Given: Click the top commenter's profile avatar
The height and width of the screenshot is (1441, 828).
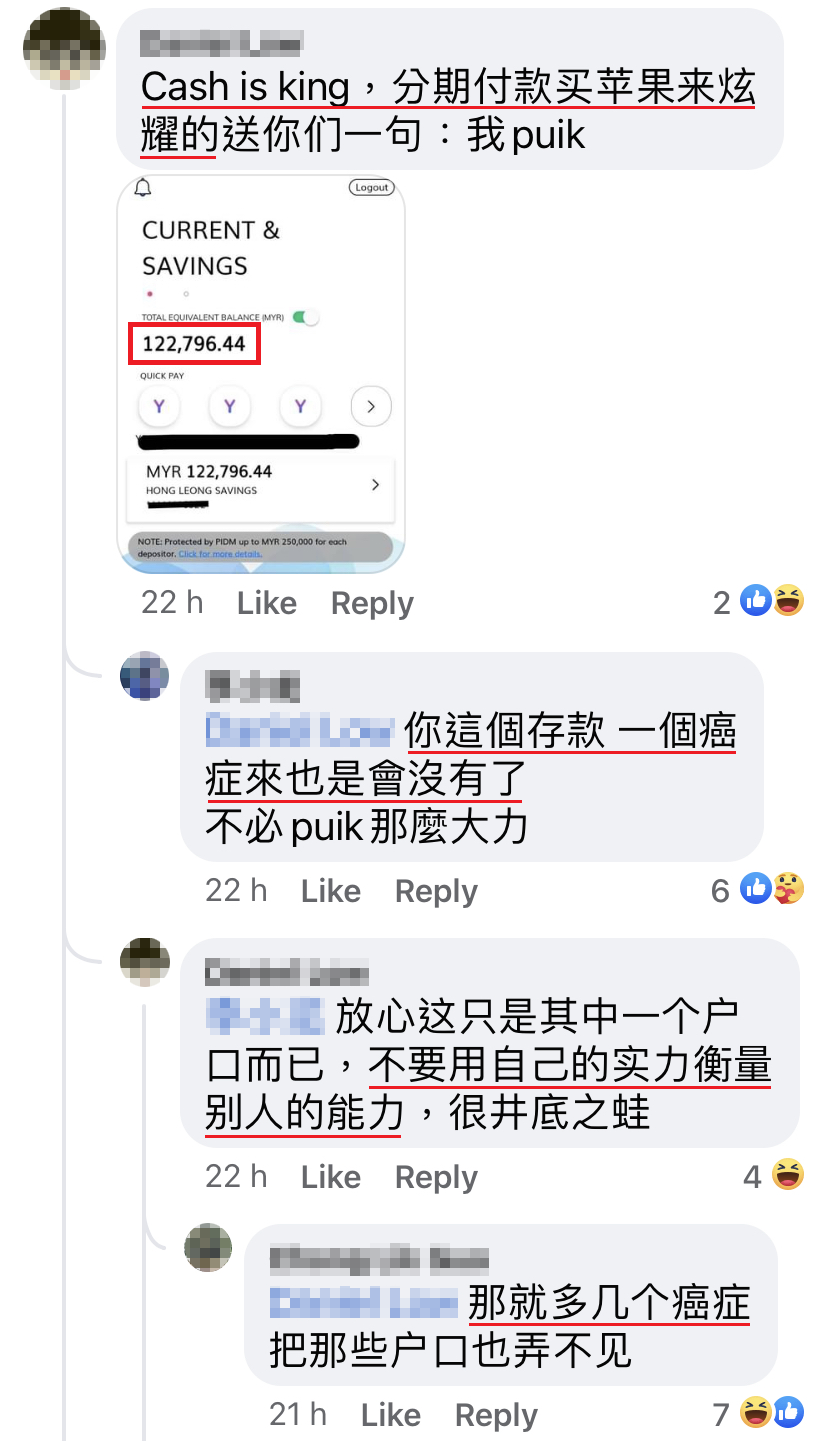Looking at the screenshot, I should point(64,47).
